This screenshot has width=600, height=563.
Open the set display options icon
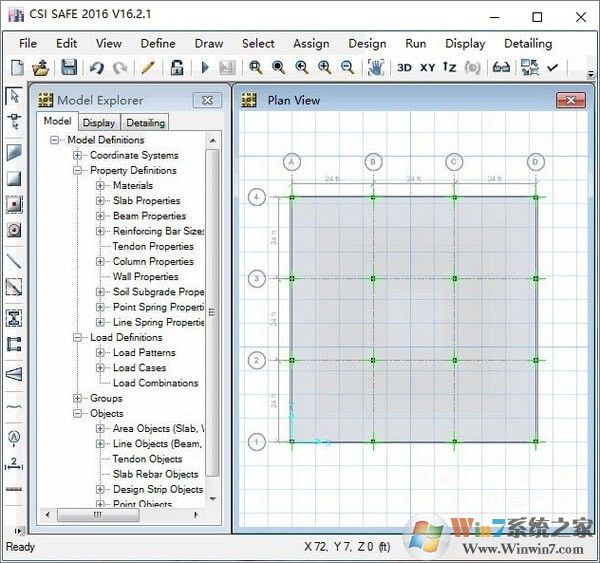(x=530, y=68)
